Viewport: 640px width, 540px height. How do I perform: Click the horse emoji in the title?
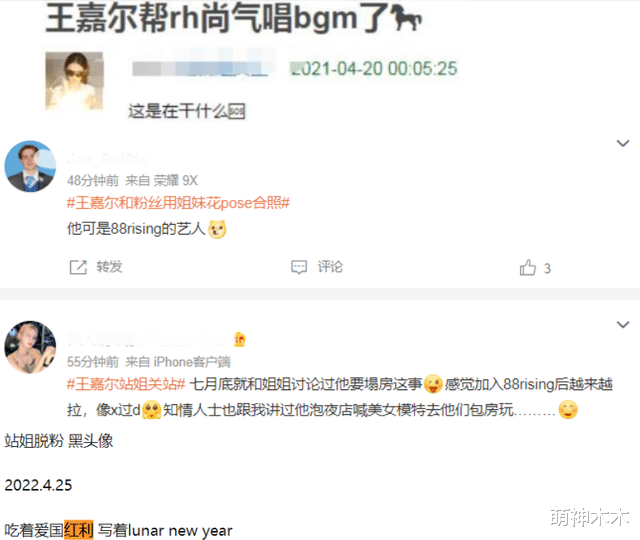coord(405,19)
